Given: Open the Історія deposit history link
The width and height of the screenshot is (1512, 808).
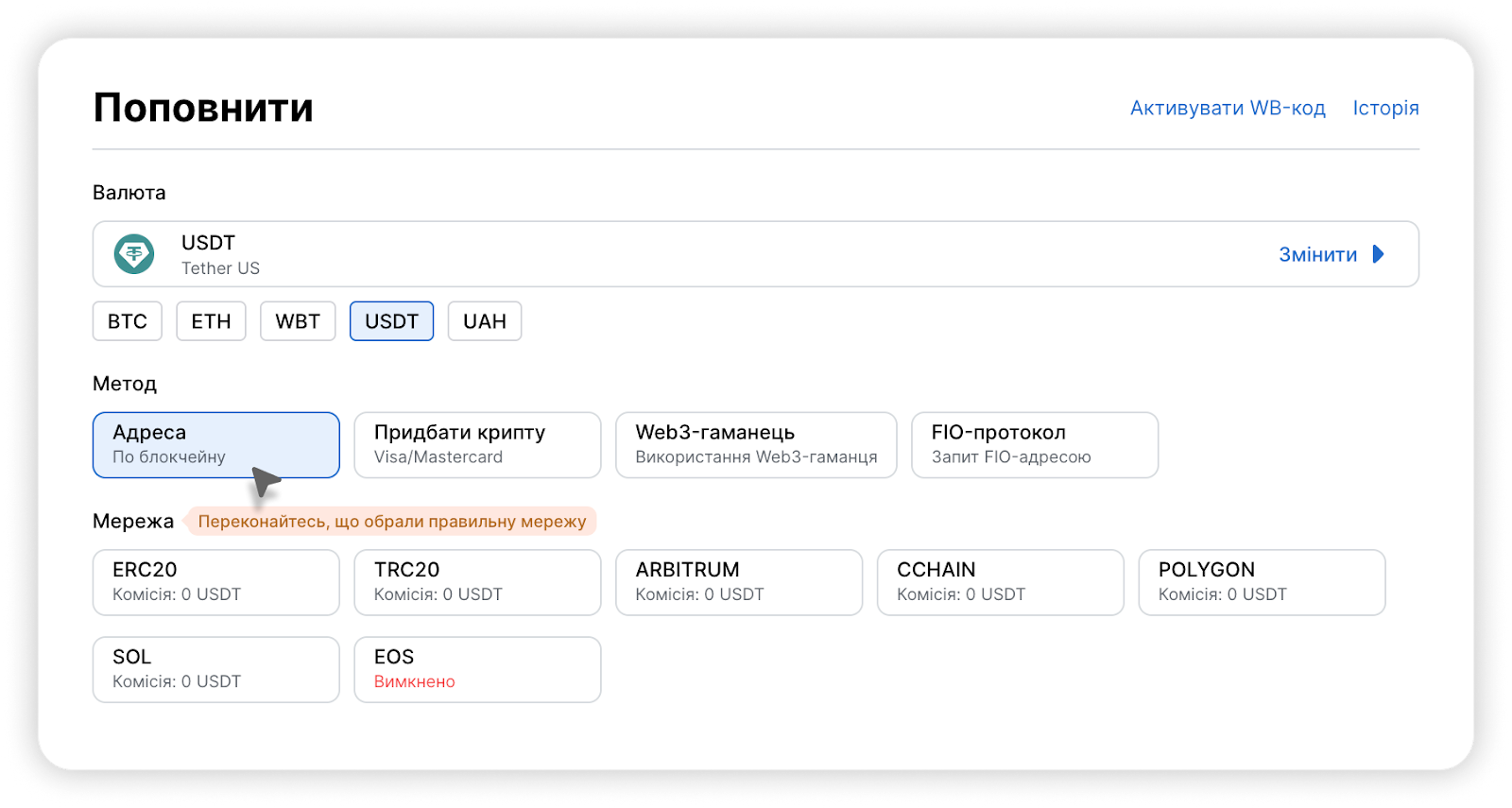Looking at the screenshot, I should [x=1385, y=108].
